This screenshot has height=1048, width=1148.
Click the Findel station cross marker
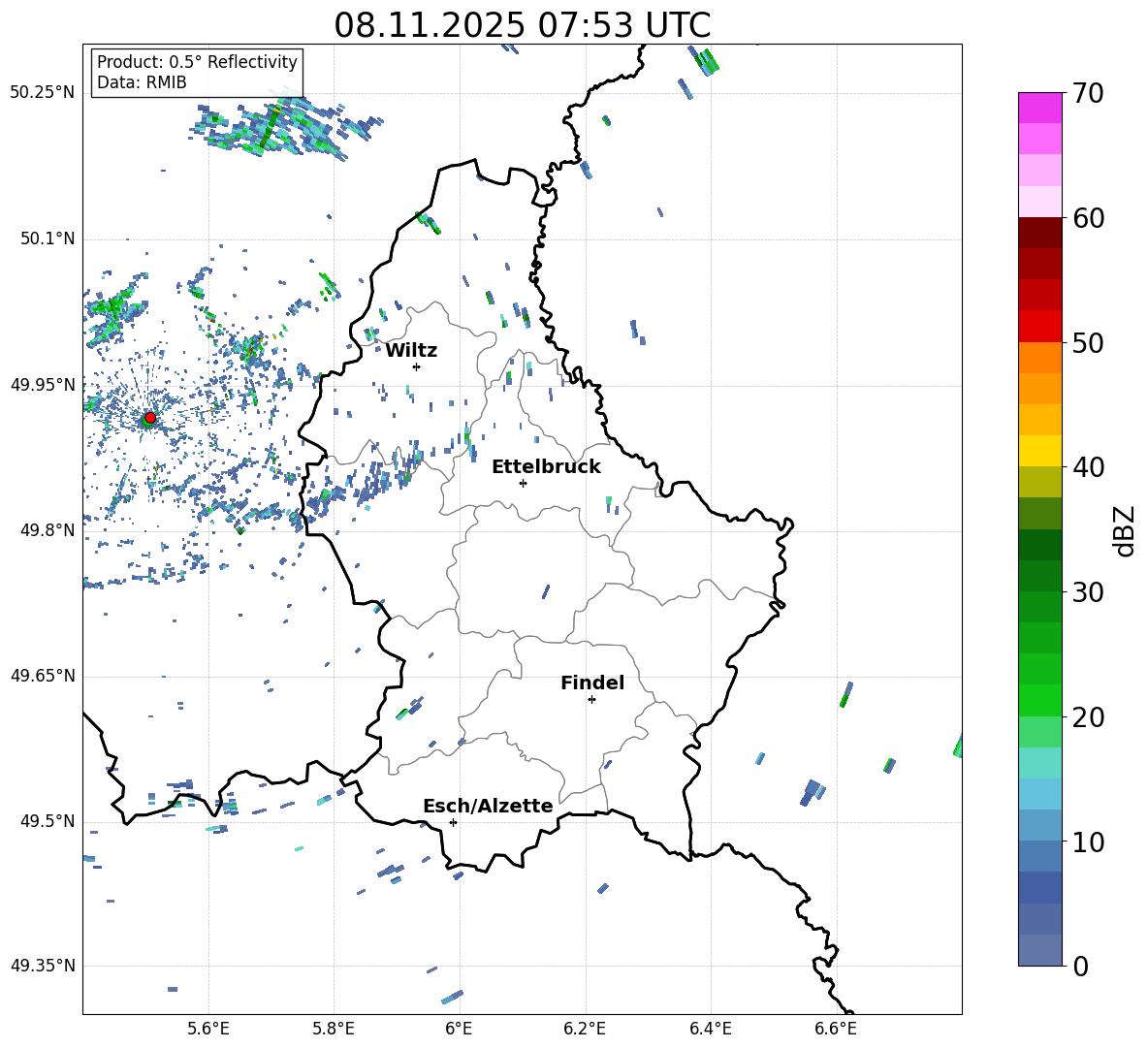pos(591,700)
